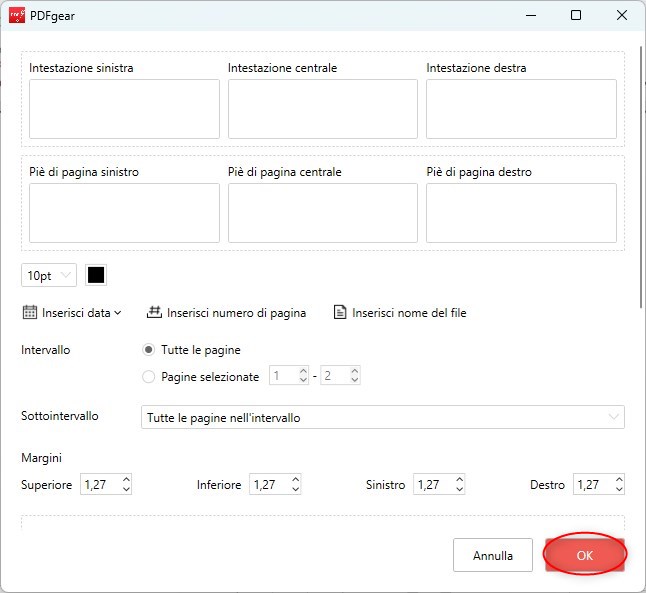This screenshot has width=646, height=593.
Task: Open the 10pt font size dropdown
Action: pyautogui.click(x=49, y=275)
